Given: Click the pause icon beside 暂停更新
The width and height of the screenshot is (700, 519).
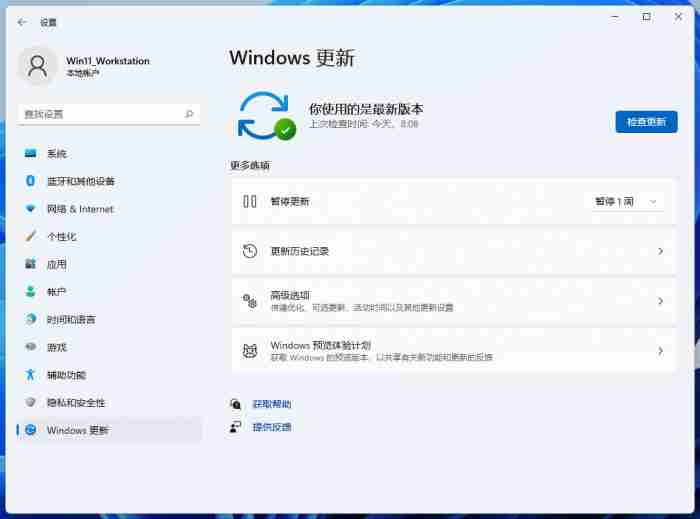Looking at the screenshot, I should coord(250,201).
